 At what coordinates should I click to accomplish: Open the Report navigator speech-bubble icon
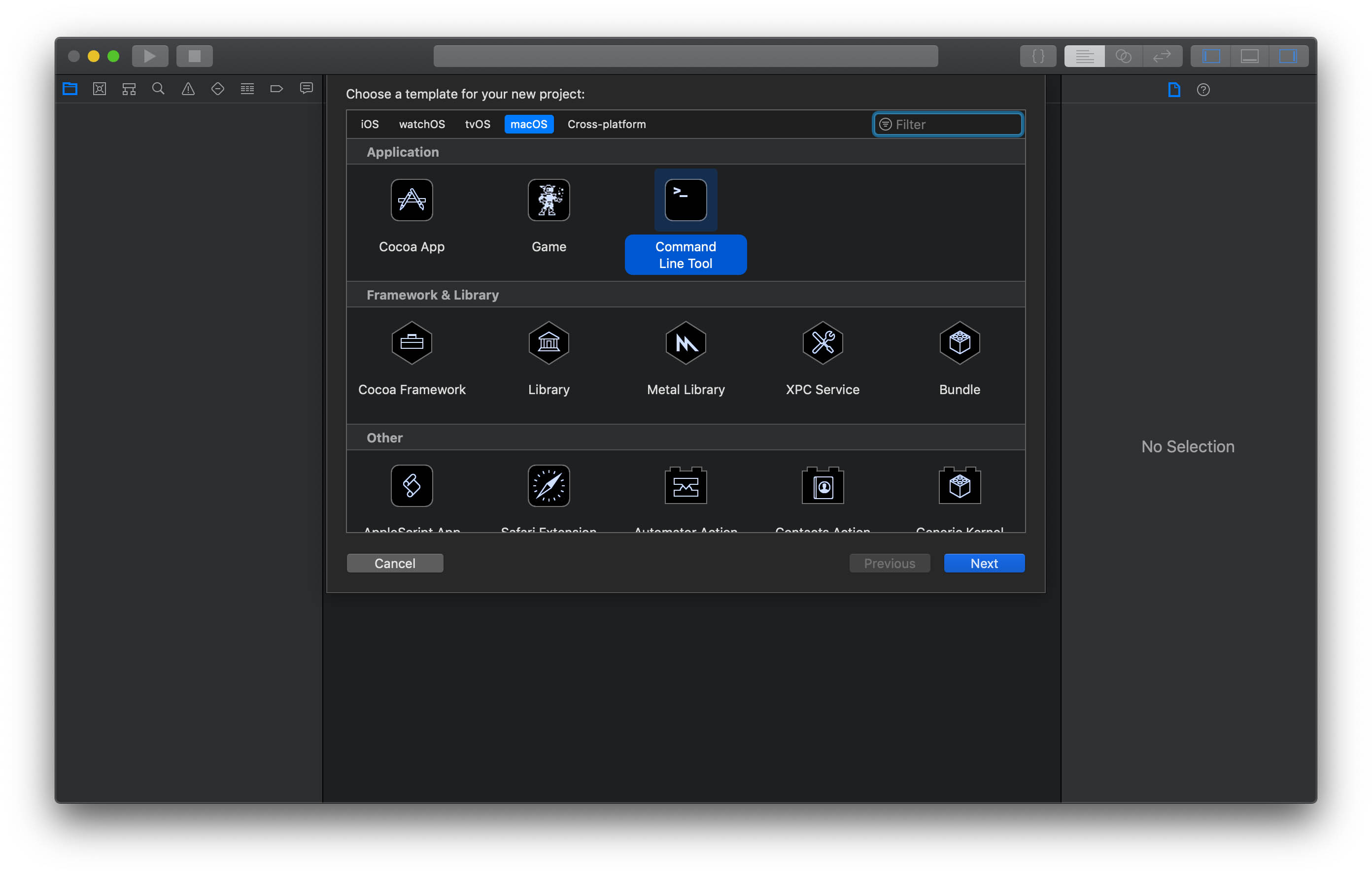pyautogui.click(x=307, y=88)
